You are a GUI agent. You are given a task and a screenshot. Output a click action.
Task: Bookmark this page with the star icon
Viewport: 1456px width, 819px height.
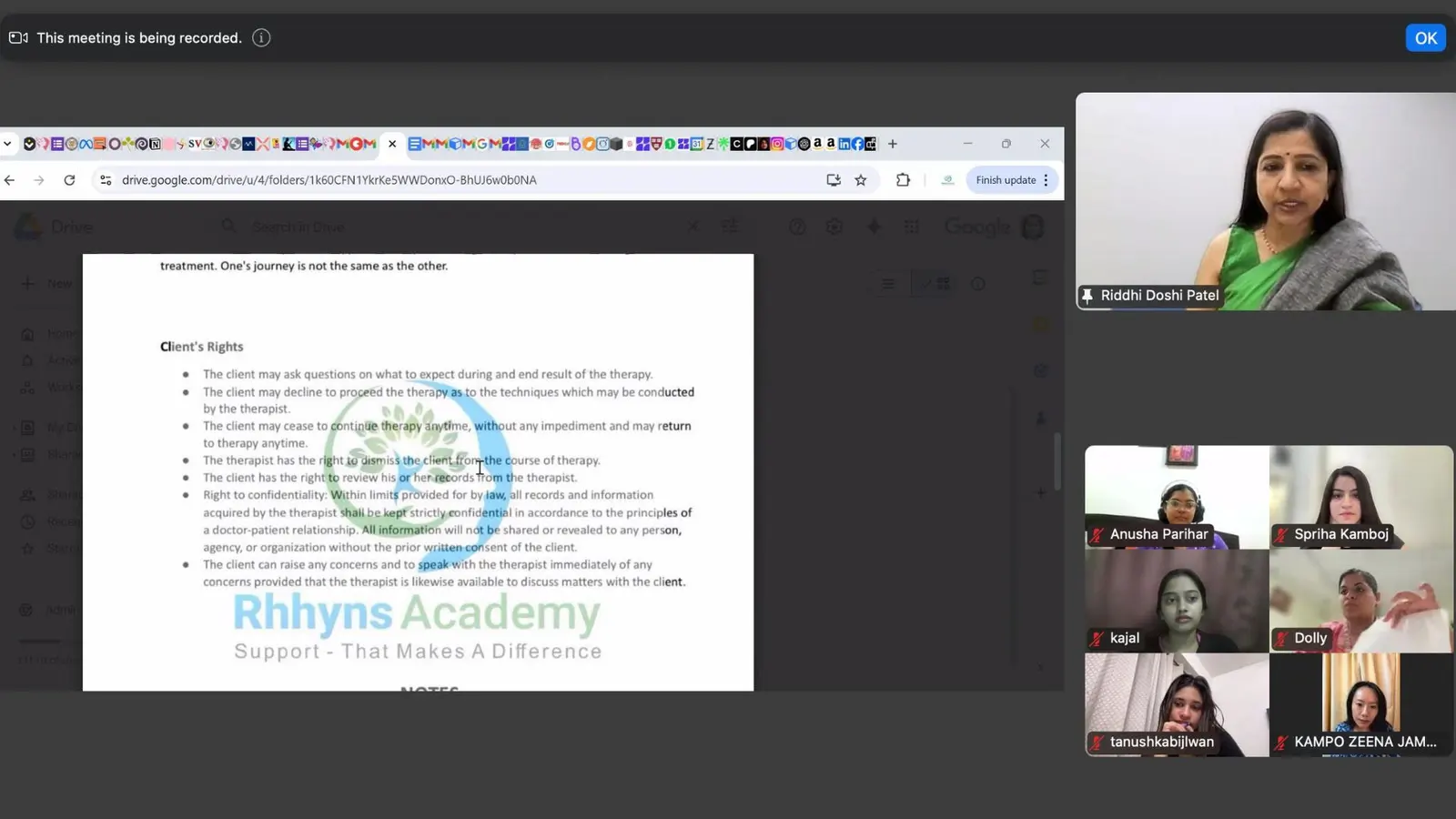861,180
